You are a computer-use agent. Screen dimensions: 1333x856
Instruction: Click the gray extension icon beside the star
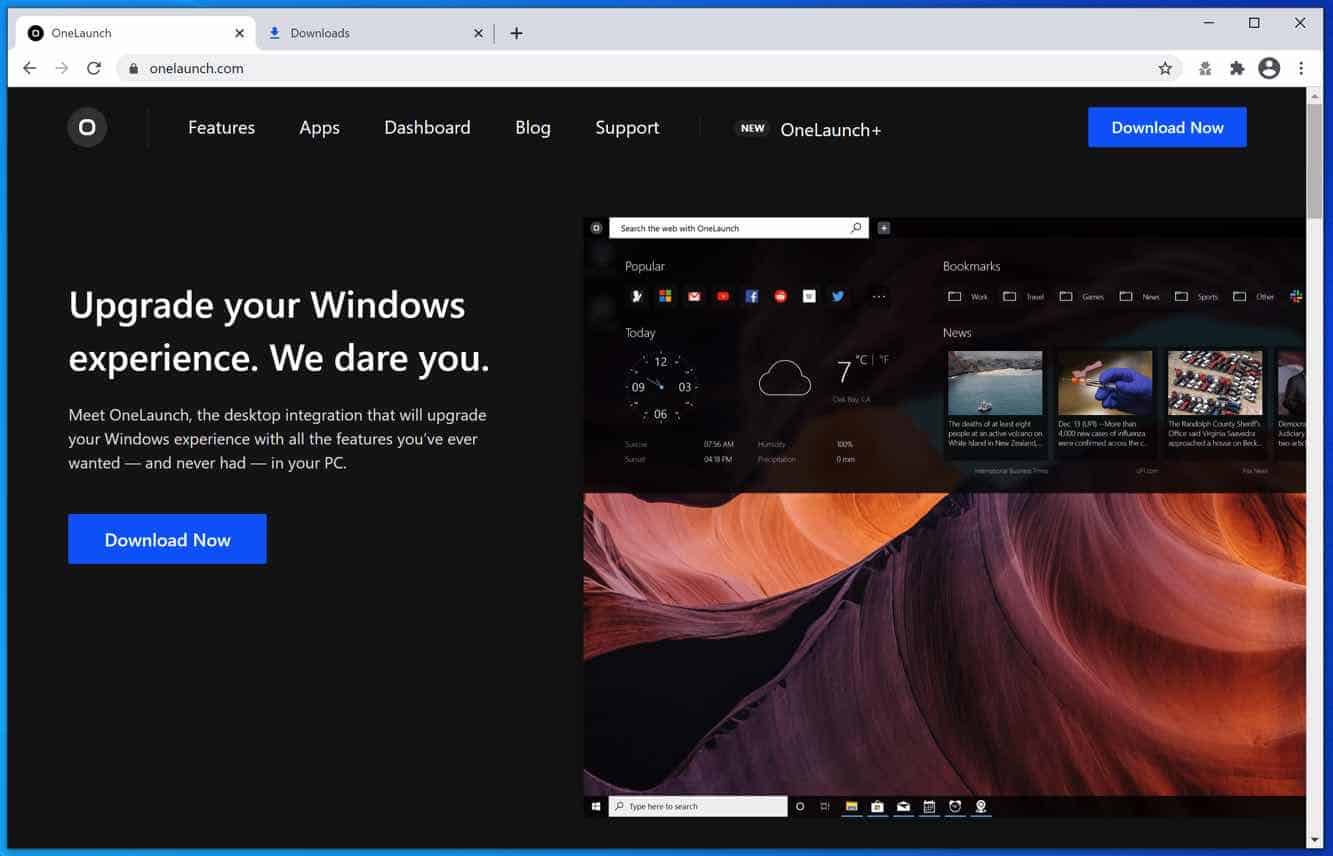(1205, 68)
